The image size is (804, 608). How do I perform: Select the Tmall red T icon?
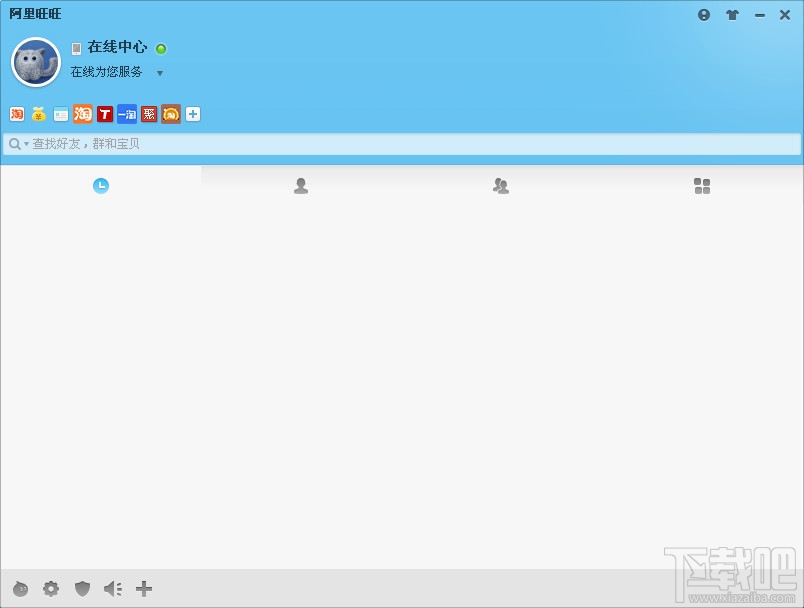click(104, 114)
